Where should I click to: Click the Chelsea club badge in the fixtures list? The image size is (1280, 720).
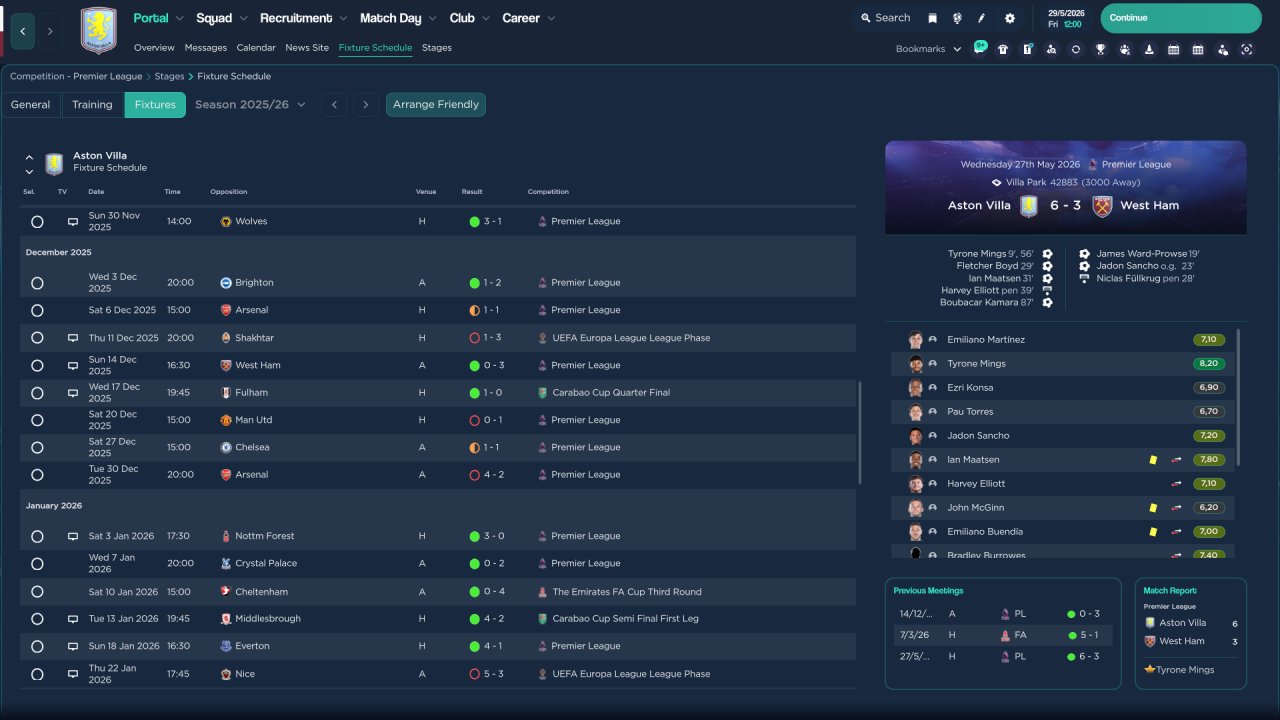(x=226, y=447)
